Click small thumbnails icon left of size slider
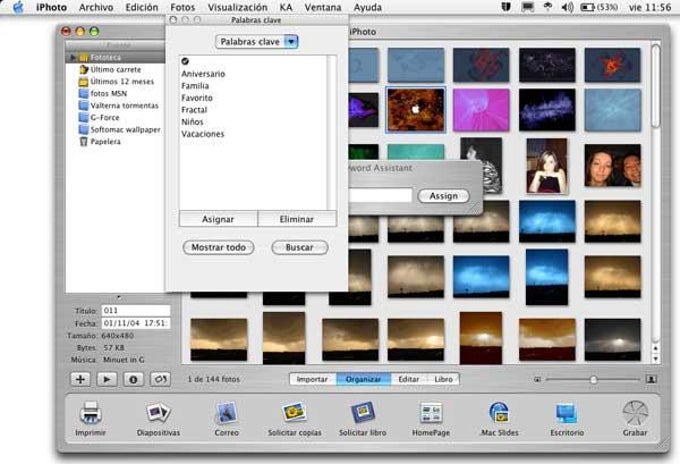Screen dimensions: 680x464 pos(537,379)
